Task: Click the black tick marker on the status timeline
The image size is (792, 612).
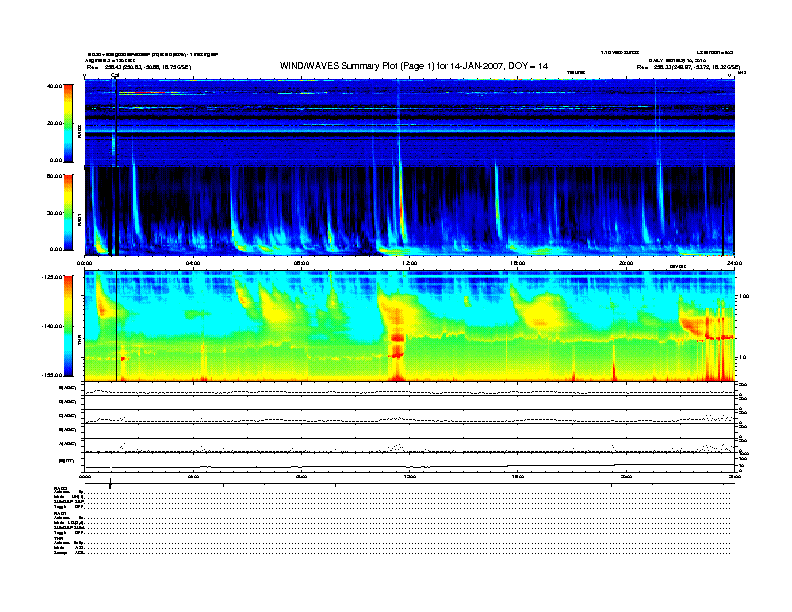Action: [110, 484]
